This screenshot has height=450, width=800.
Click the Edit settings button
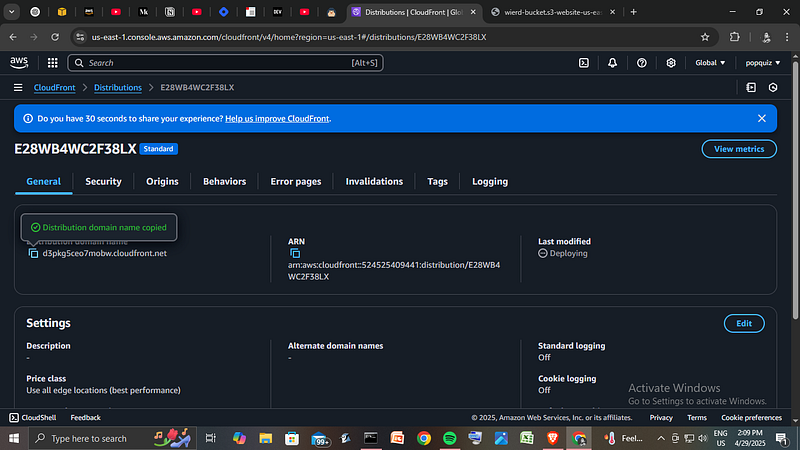pos(744,323)
